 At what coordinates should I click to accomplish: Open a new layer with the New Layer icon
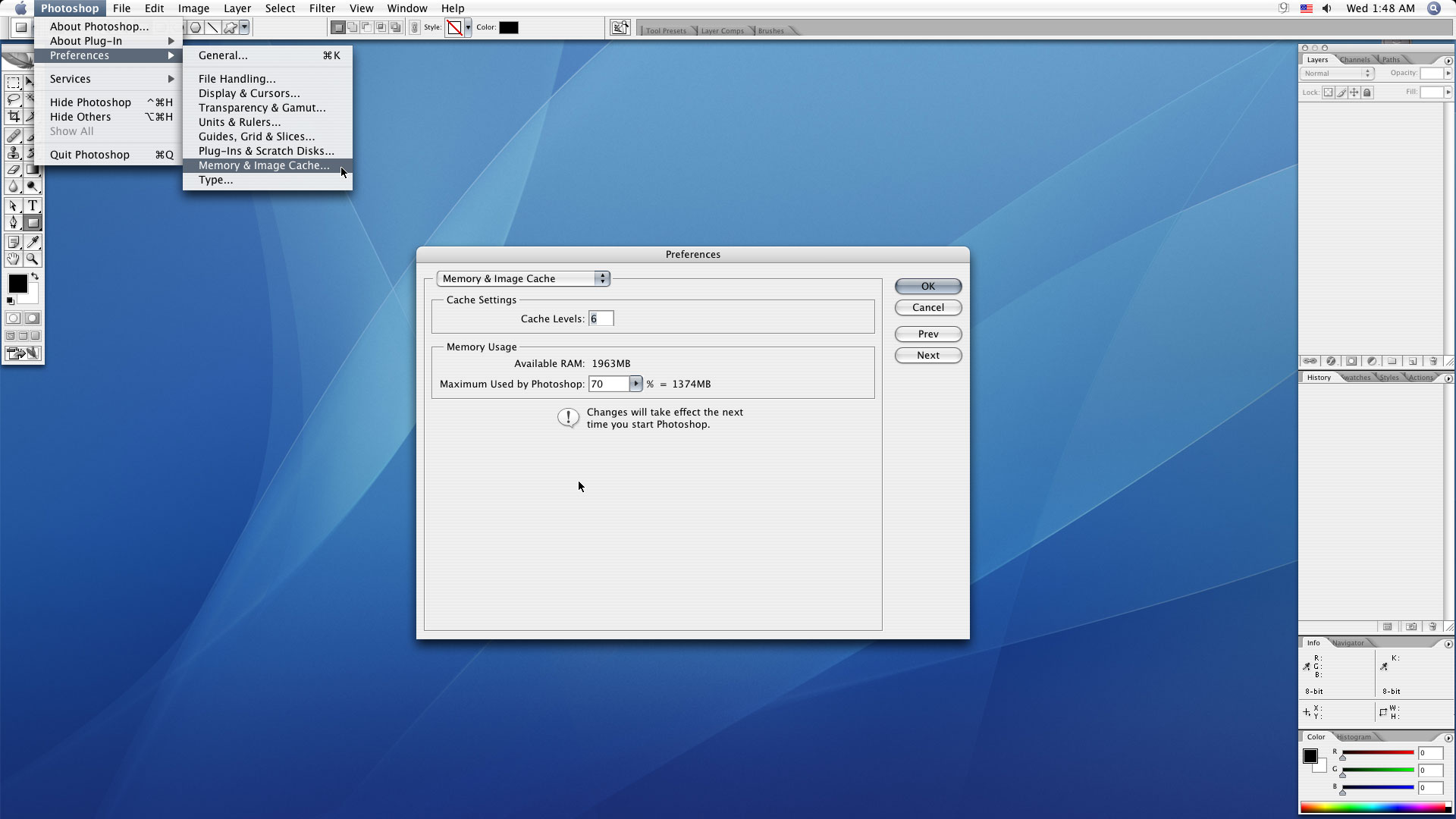(x=1413, y=362)
